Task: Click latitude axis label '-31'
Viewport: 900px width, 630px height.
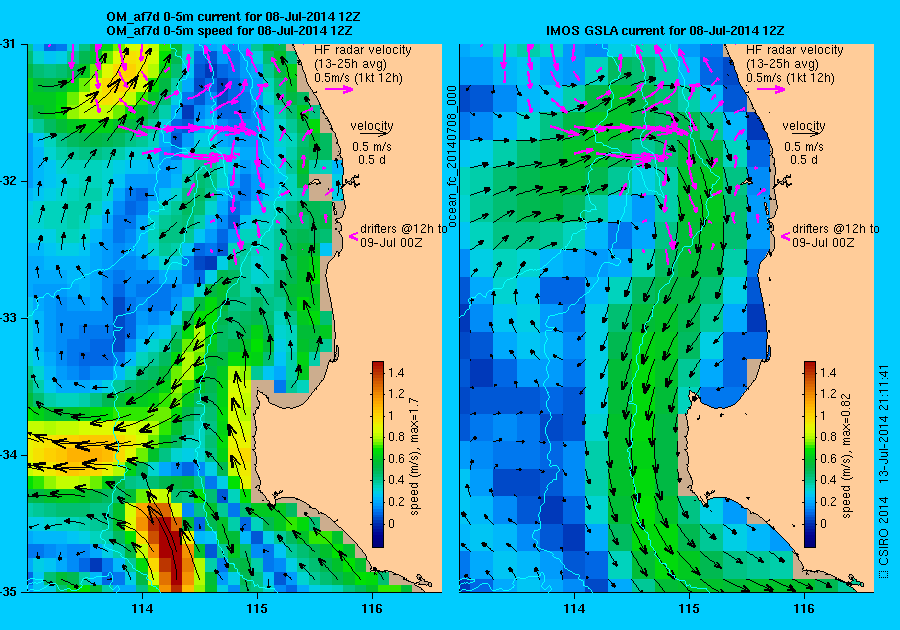Action: click(x=7, y=44)
